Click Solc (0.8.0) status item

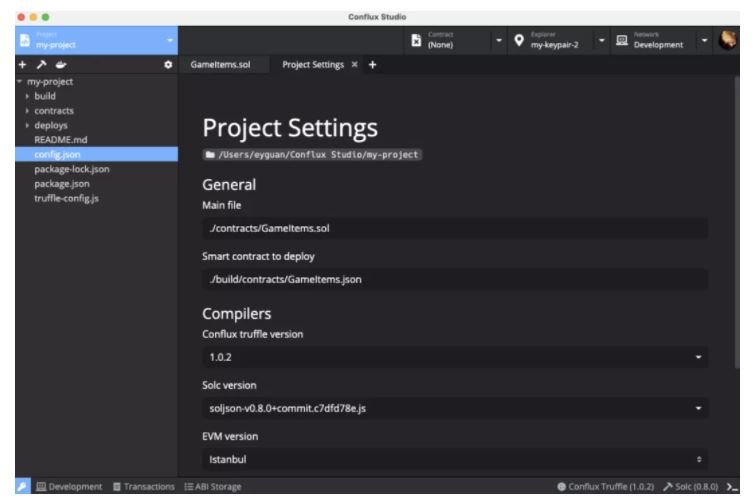pos(691,487)
